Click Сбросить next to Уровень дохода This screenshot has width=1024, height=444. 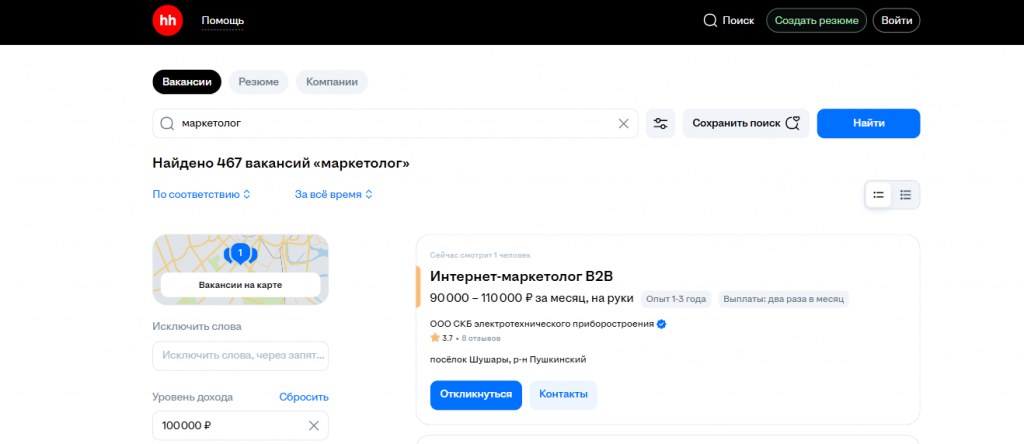(x=304, y=397)
